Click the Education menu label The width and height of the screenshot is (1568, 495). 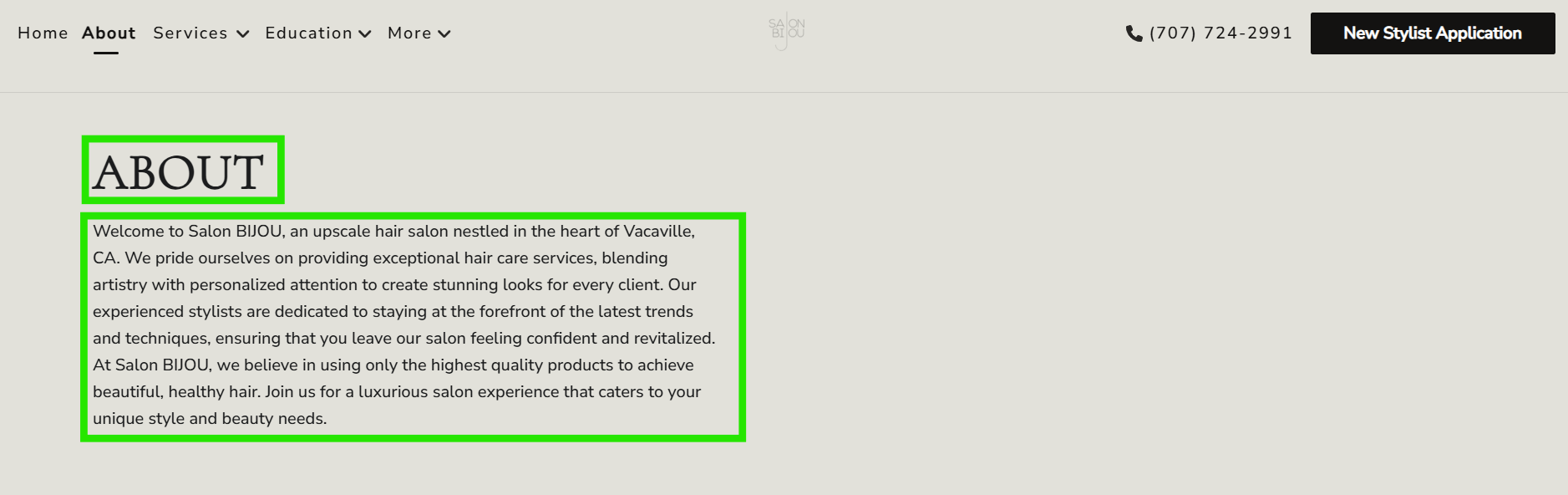pyautogui.click(x=308, y=33)
